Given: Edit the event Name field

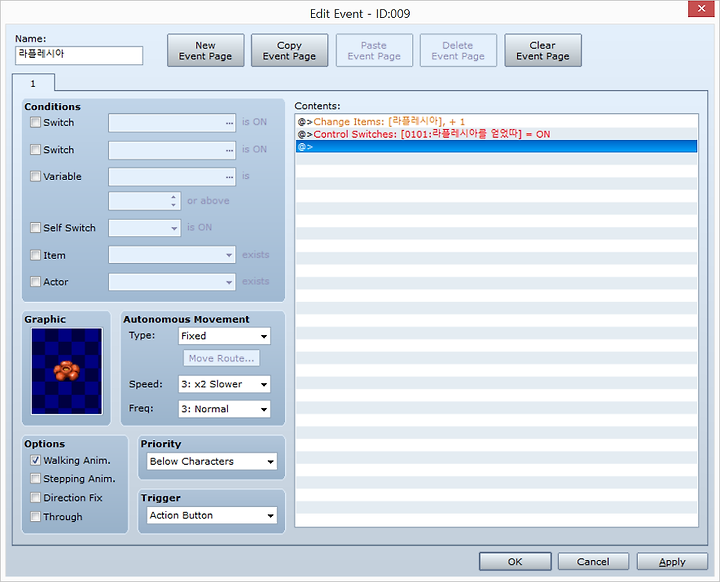Looking at the screenshot, I should 79,55.
